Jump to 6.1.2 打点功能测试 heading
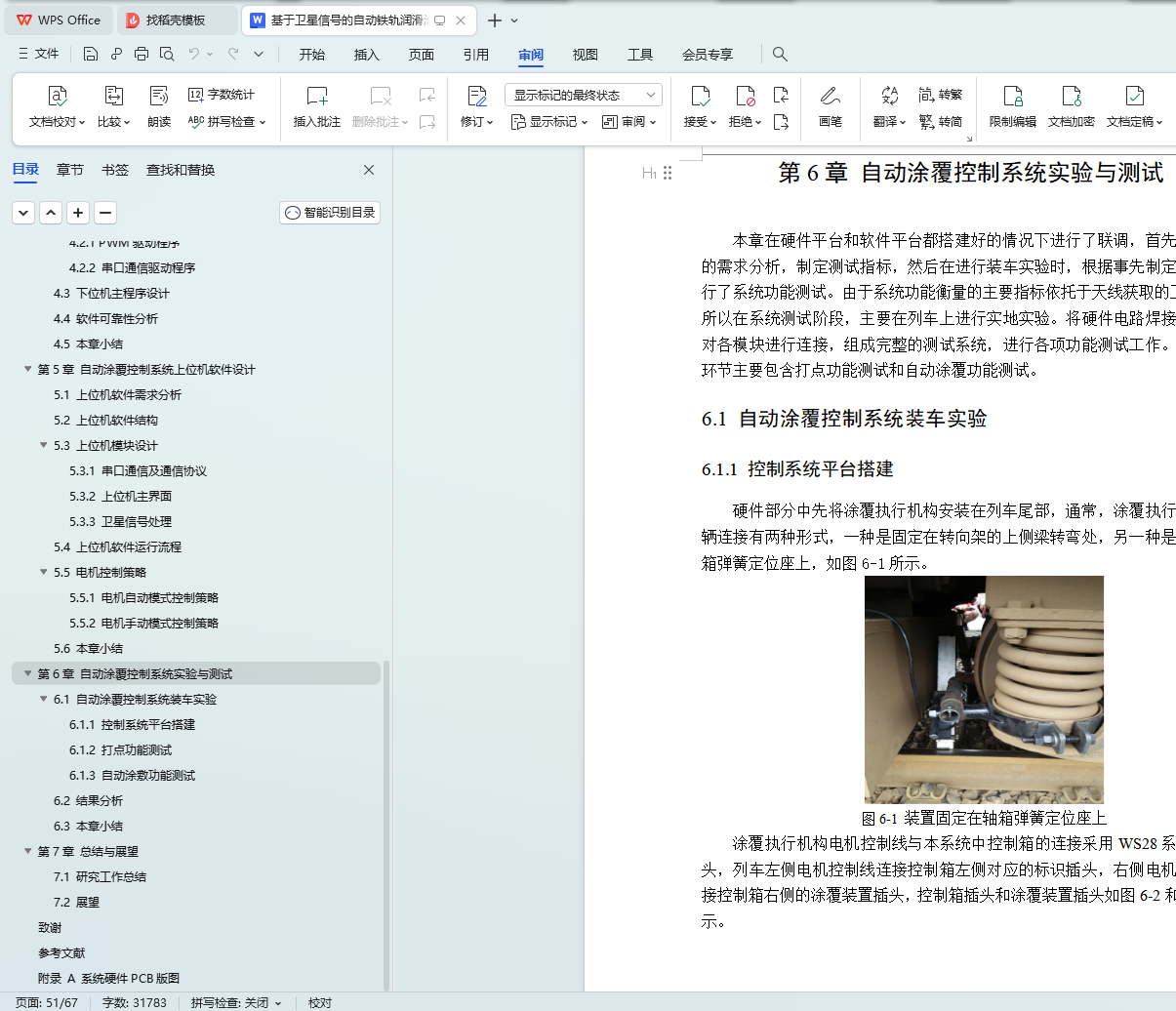 [x=120, y=750]
